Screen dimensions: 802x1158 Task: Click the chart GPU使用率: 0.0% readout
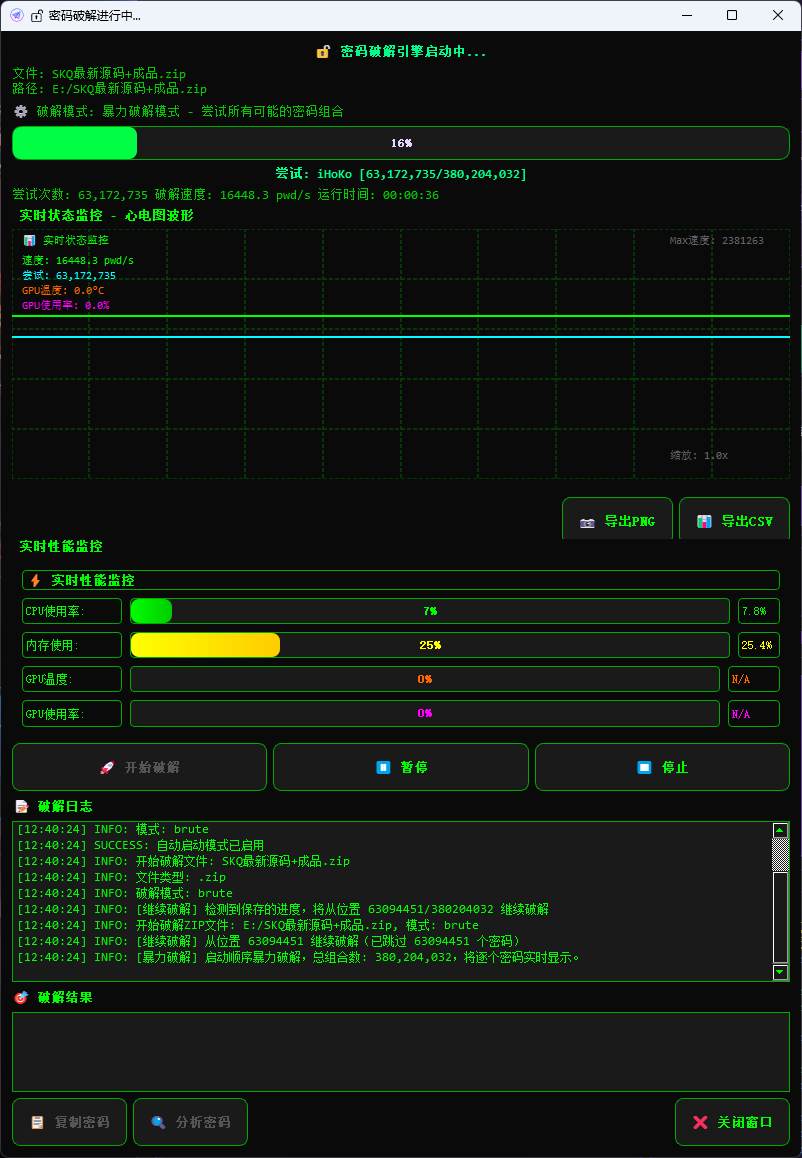click(x=66, y=305)
